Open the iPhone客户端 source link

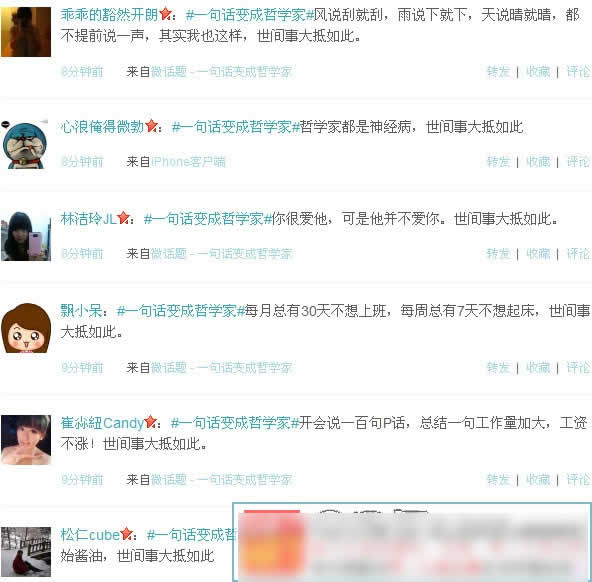point(188,162)
